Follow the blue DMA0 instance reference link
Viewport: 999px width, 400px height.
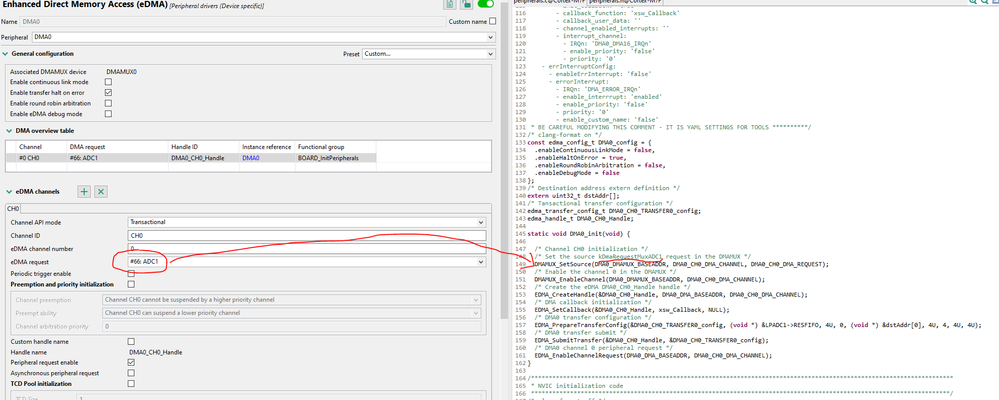251,157
